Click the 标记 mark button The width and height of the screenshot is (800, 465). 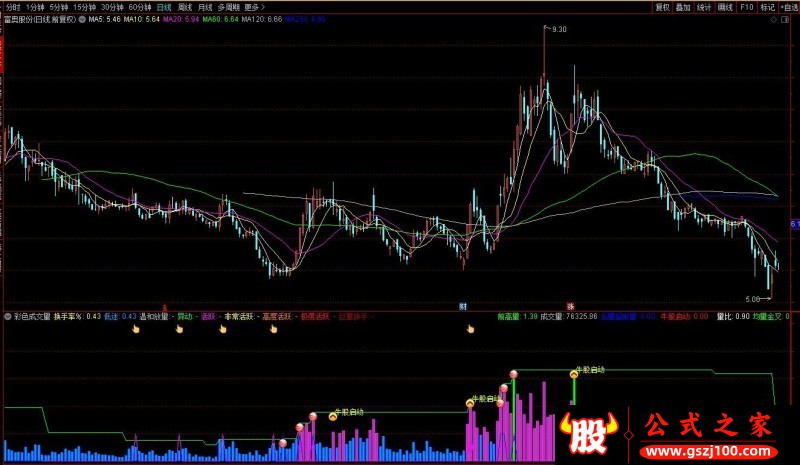pos(767,7)
